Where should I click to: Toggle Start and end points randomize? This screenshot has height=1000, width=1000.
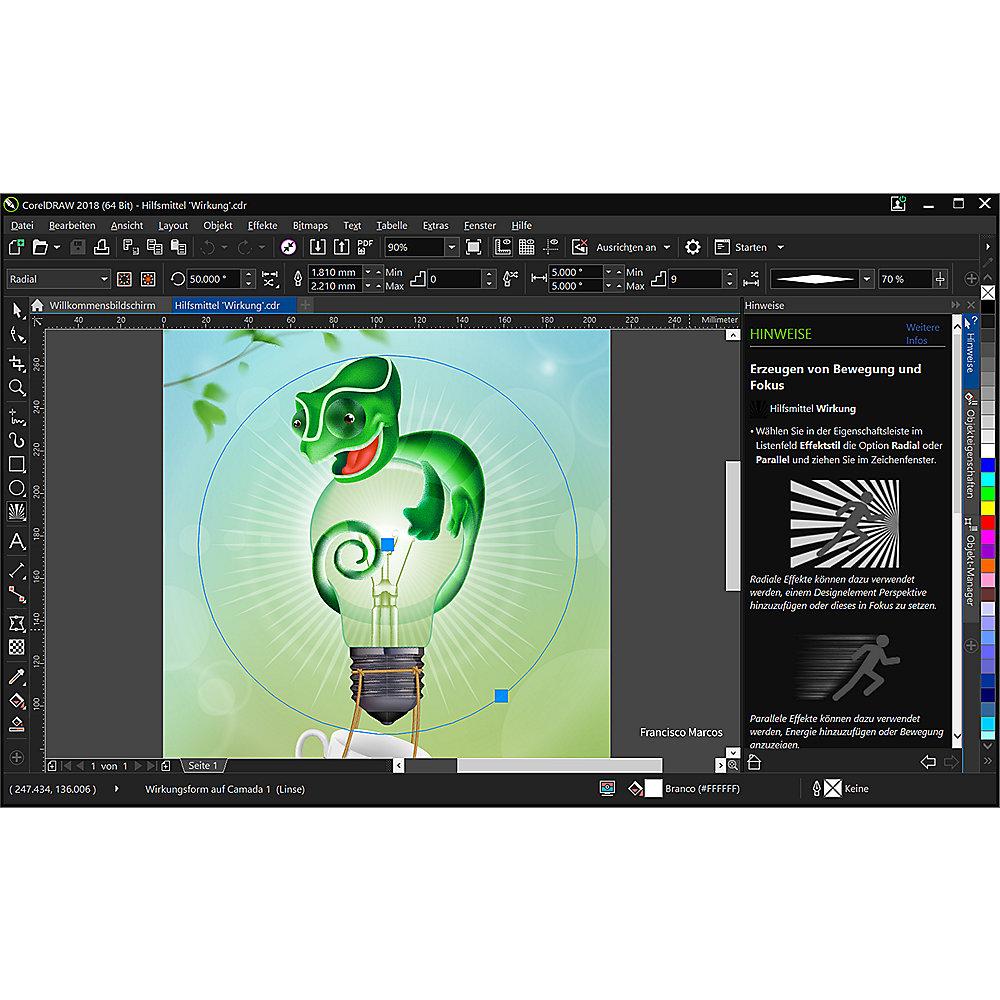pos(270,279)
